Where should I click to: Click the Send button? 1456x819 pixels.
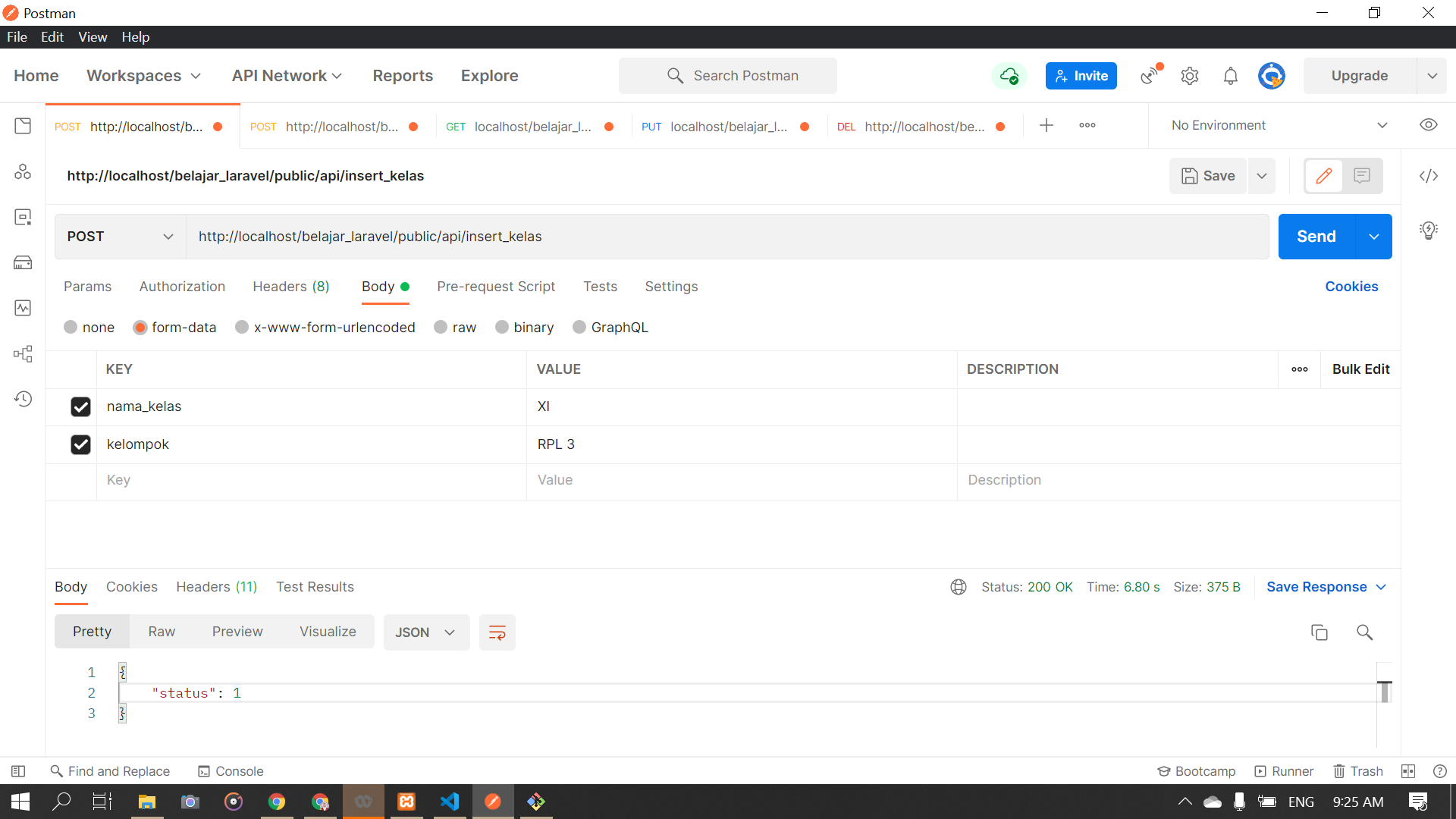click(x=1316, y=236)
